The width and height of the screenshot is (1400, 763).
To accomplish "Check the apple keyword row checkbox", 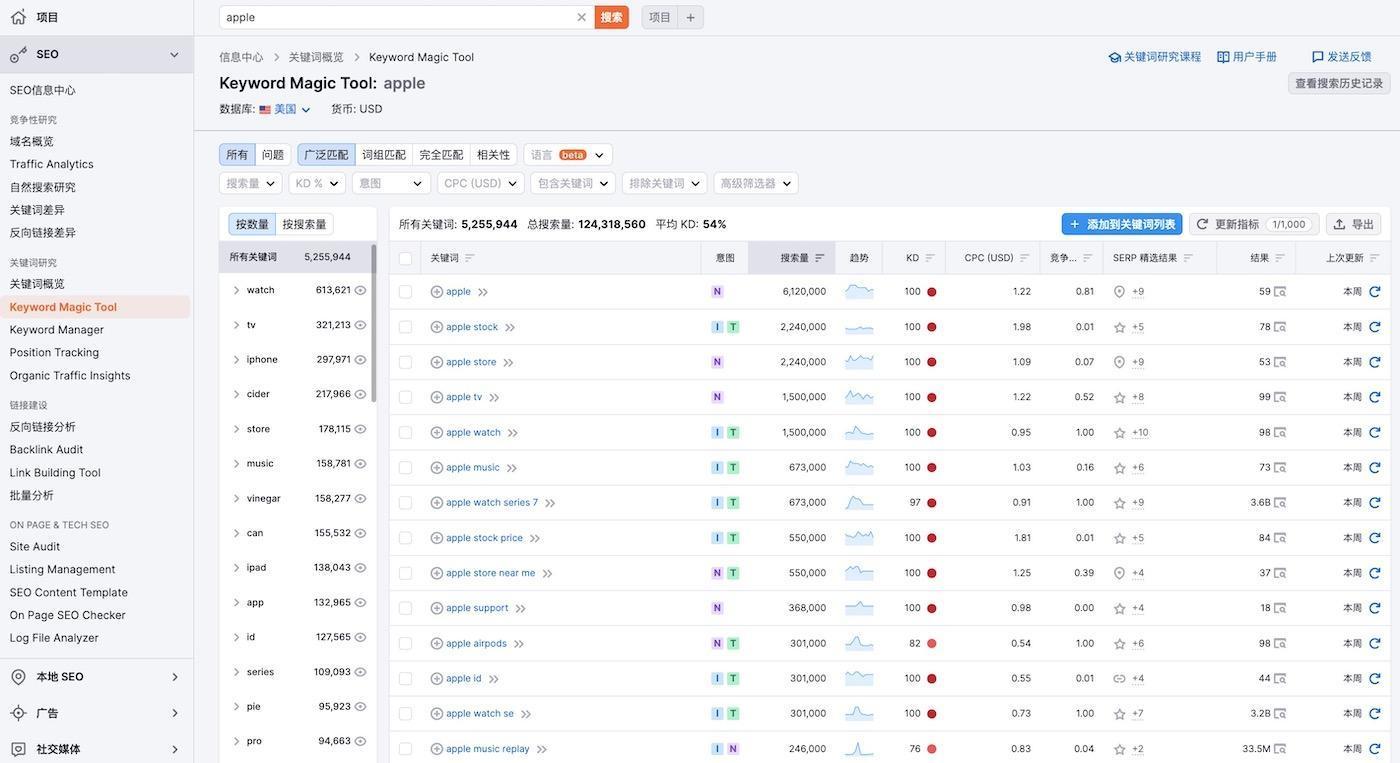I will (x=405, y=292).
